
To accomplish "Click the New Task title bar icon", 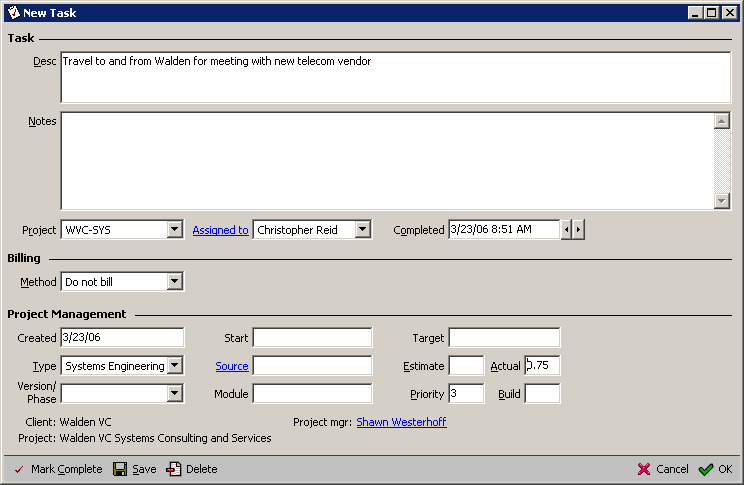I will (13, 12).
